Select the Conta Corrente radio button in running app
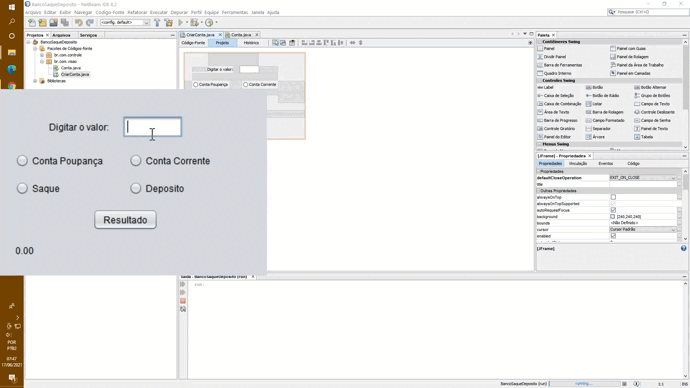Image resolution: width=690 pixels, height=388 pixels. (136, 161)
